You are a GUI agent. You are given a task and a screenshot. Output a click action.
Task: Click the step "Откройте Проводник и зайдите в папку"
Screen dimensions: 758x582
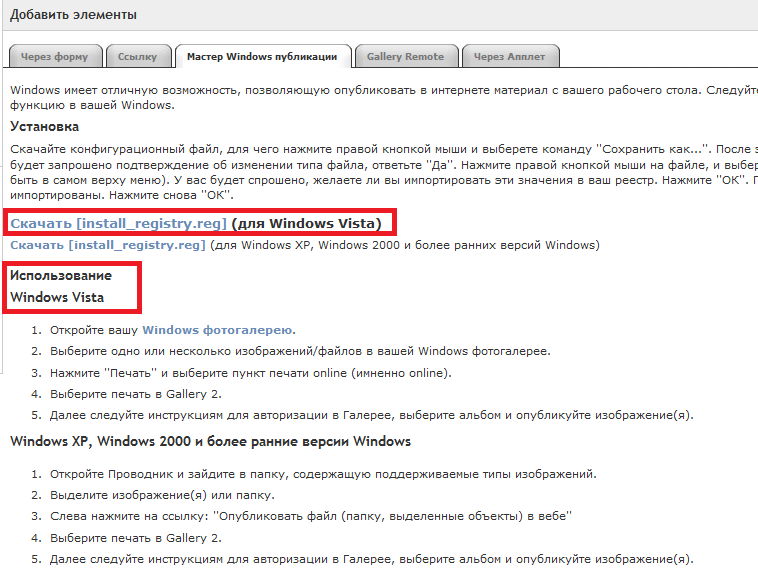(x=323, y=474)
